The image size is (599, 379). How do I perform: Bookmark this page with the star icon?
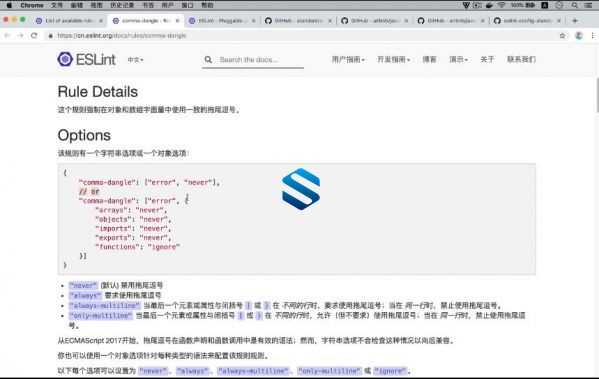[x=562, y=36]
